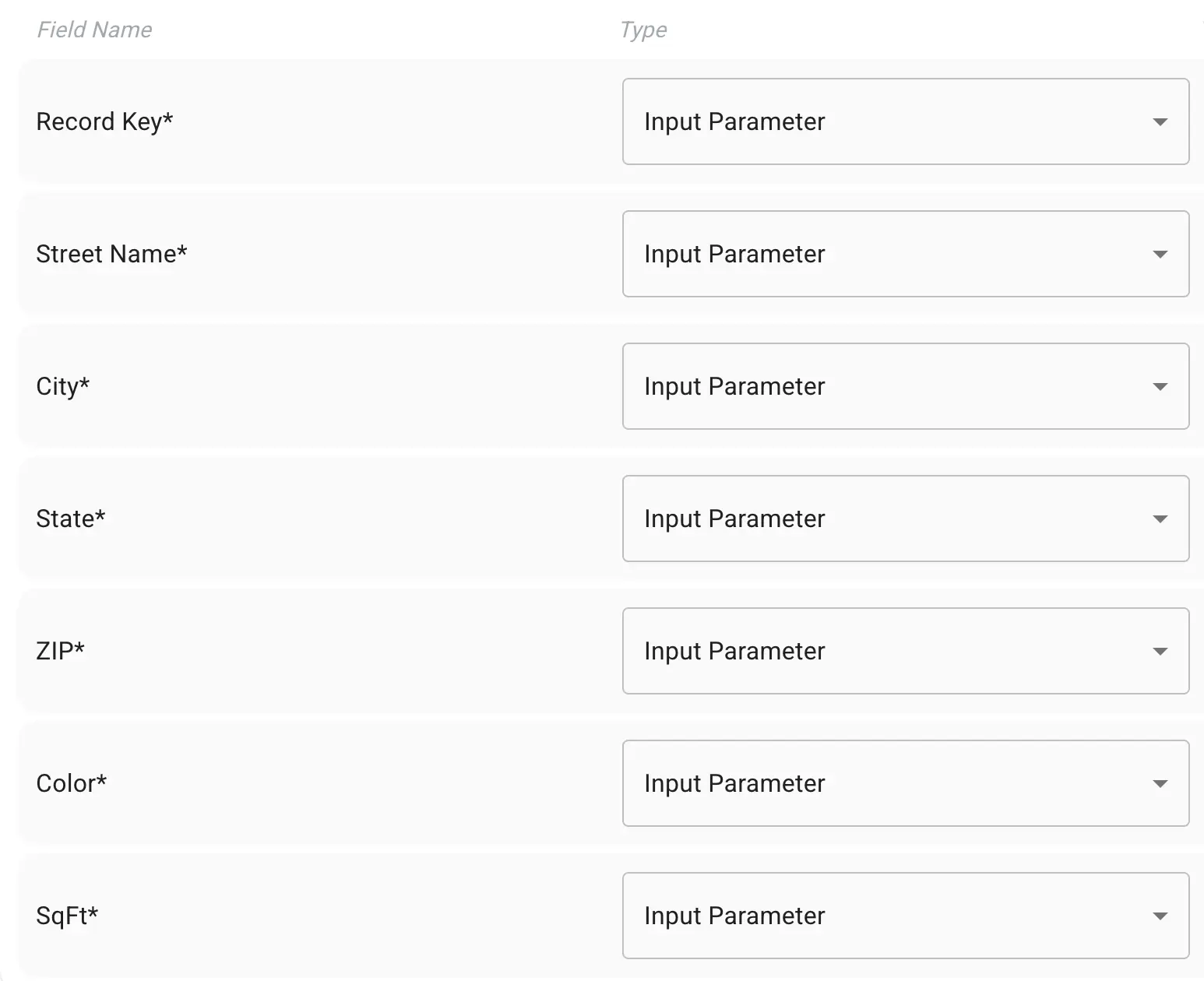Image resolution: width=1204 pixels, height=981 pixels.
Task: Click the Type column header
Action: pos(642,29)
